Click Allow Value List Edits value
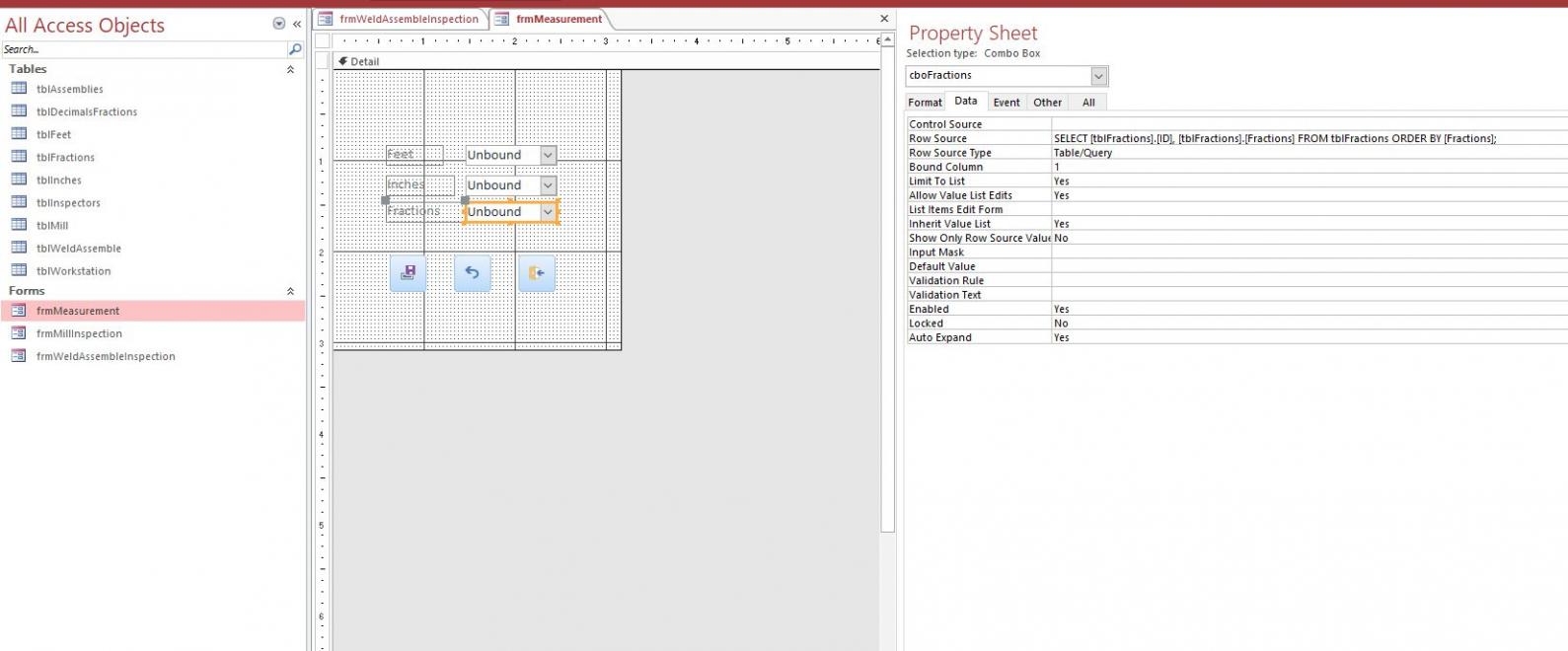 pyautogui.click(x=1308, y=195)
